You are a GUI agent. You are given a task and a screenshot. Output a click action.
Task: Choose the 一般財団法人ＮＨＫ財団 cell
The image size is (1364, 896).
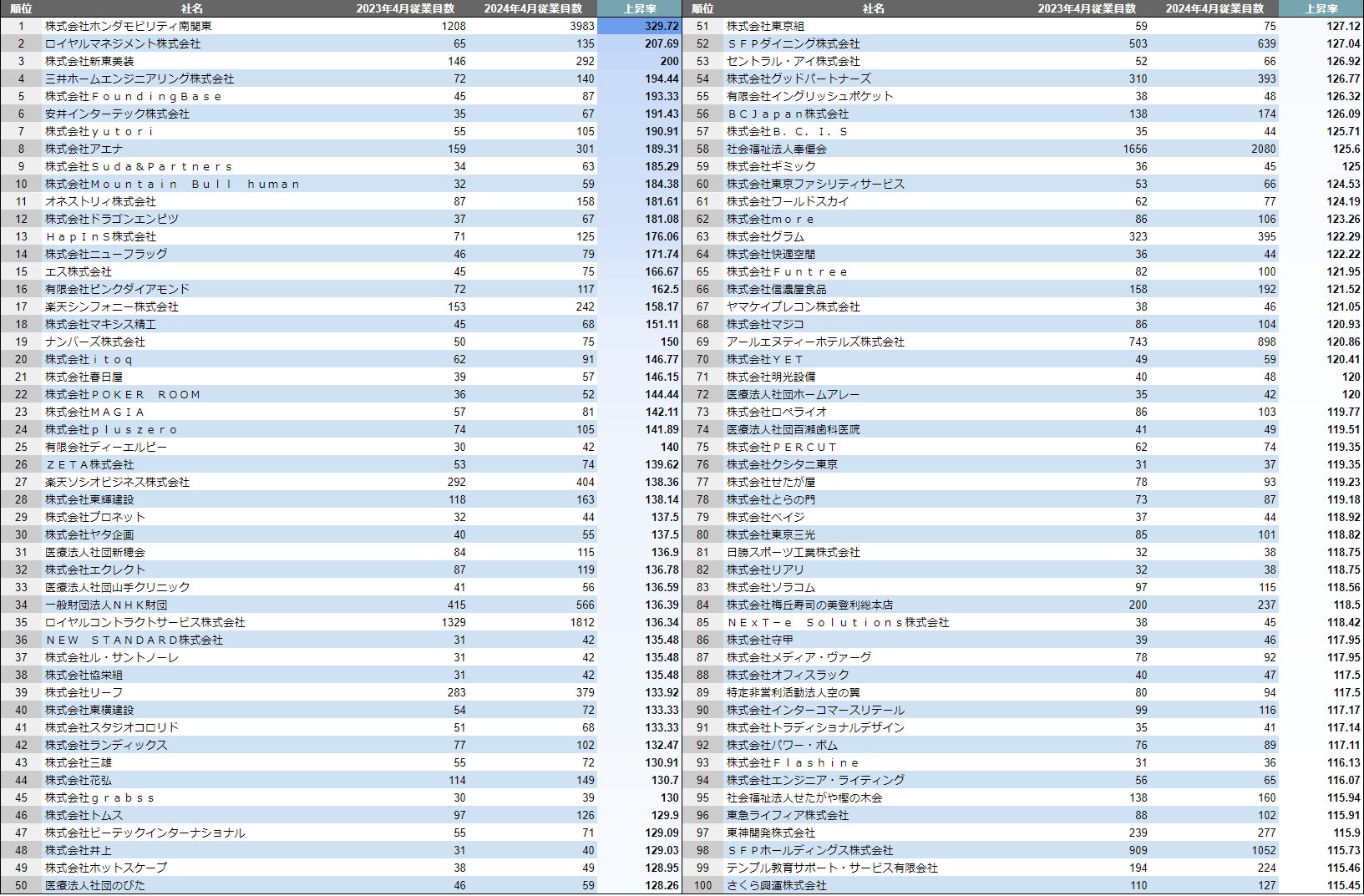(x=106, y=605)
